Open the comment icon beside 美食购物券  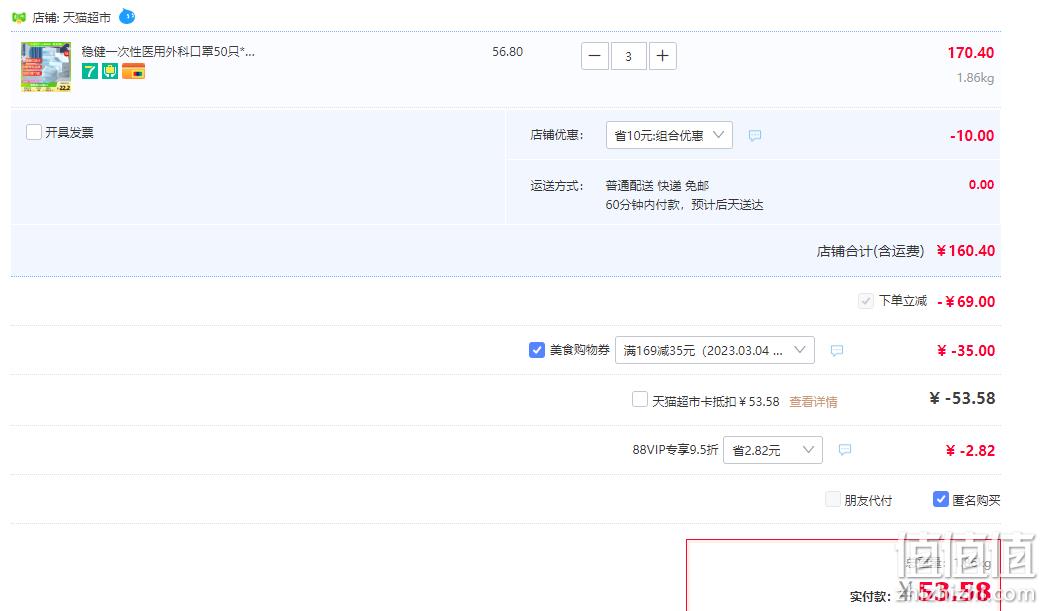836,350
